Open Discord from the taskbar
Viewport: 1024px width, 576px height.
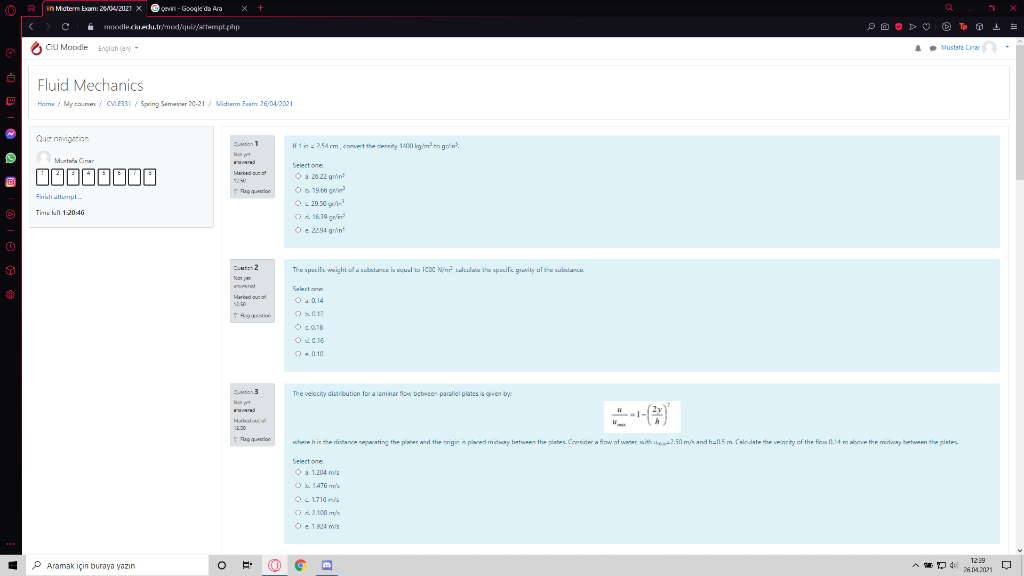tap(327, 566)
